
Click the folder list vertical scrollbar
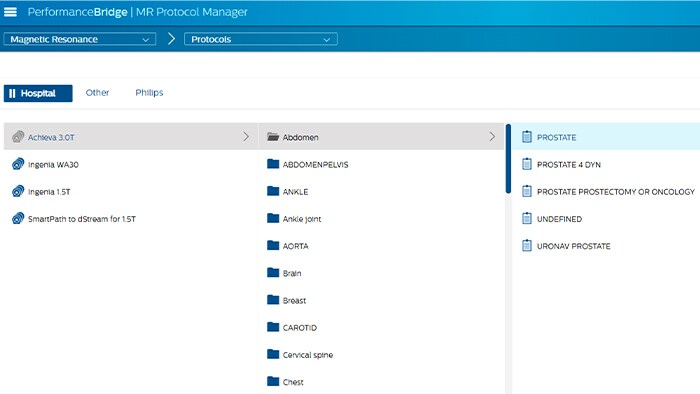(x=508, y=159)
